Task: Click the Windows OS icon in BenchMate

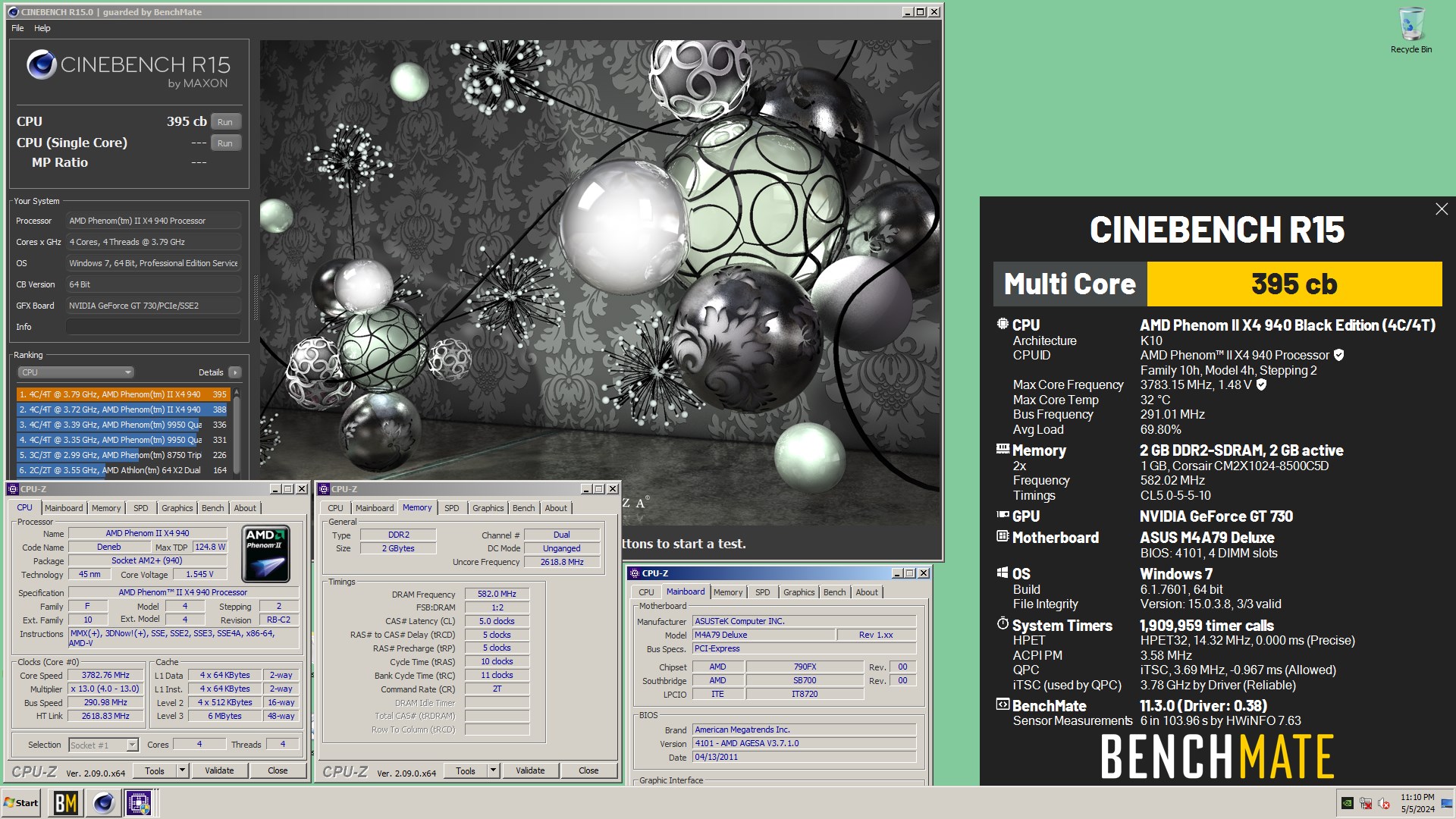Action: click(1003, 573)
